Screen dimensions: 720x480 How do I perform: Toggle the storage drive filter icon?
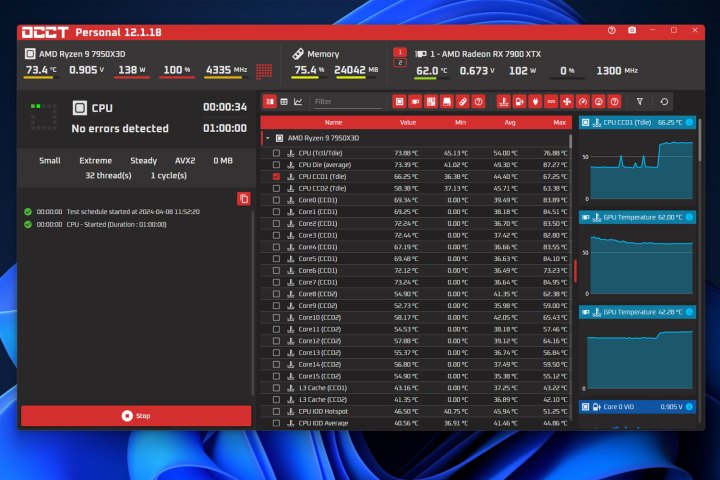pyautogui.click(x=447, y=102)
